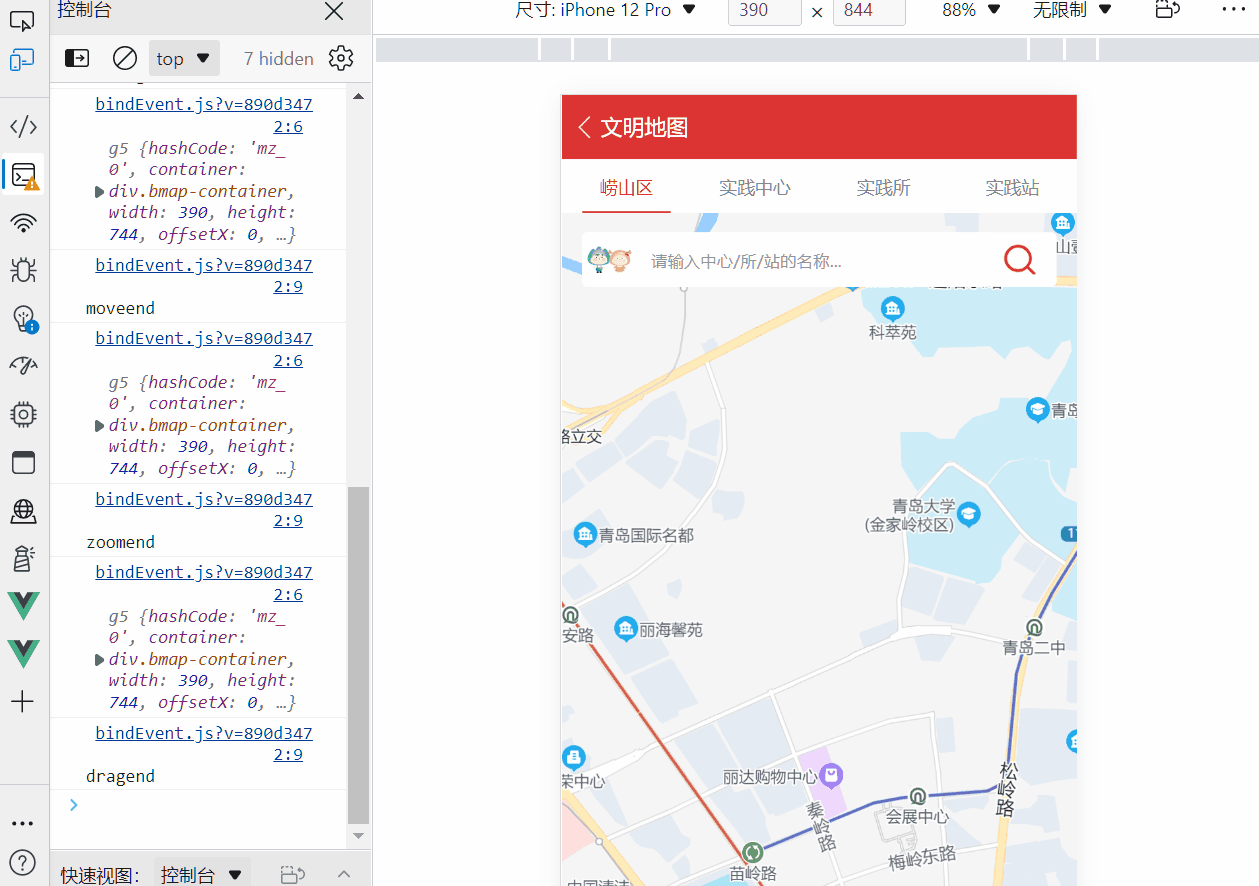Open the first Vue devtools panel

[23, 605]
